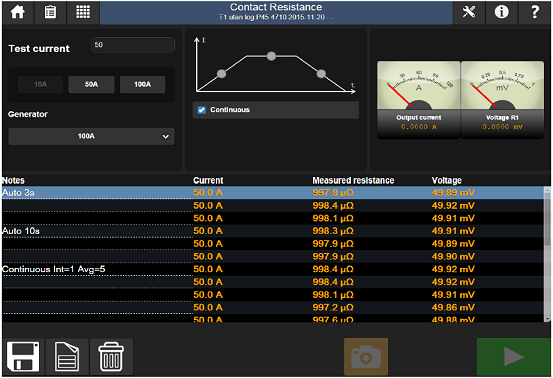Toggle the Continuous checkbox
Screen dimensions: 553x378
click(202, 110)
